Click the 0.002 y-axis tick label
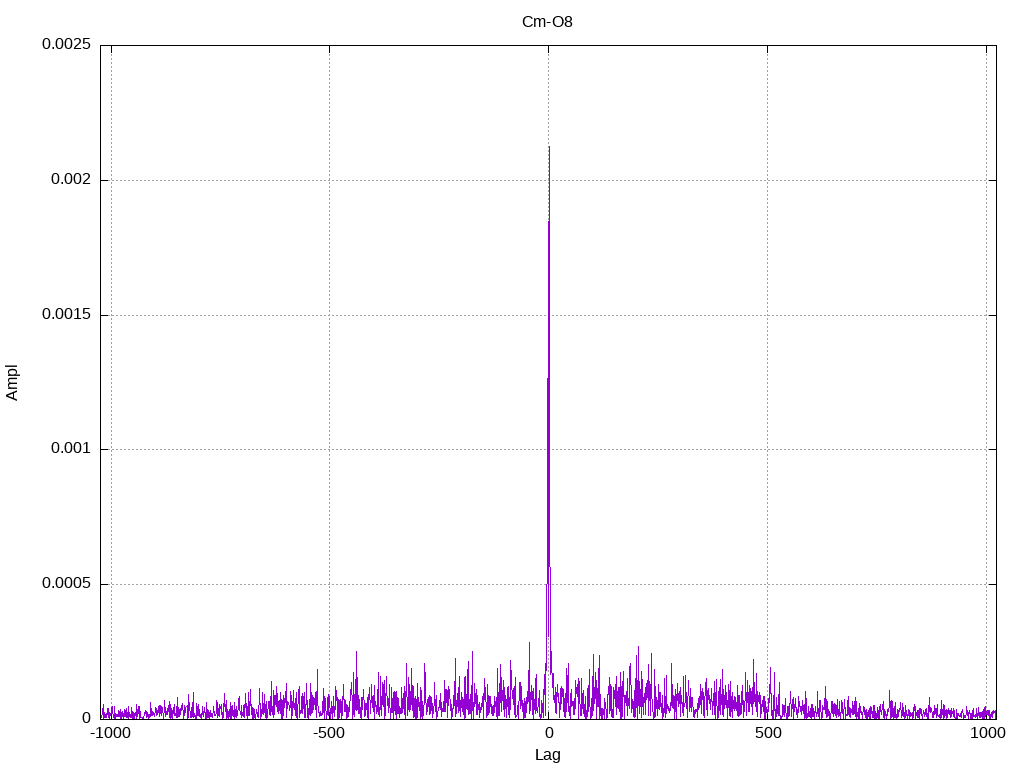 (x=71, y=179)
